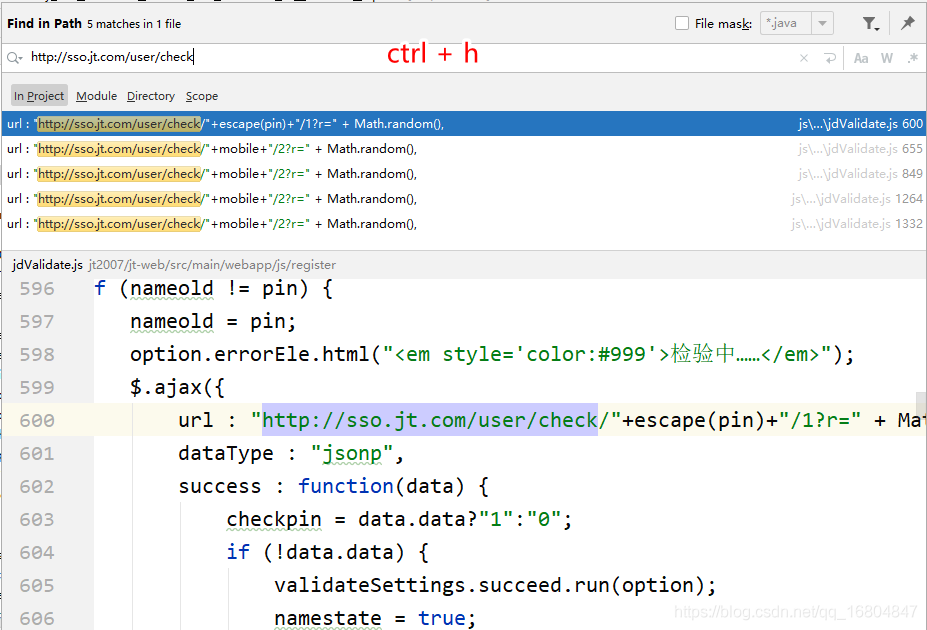Click the $.ajax({ code on line 599

click(x=177, y=387)
